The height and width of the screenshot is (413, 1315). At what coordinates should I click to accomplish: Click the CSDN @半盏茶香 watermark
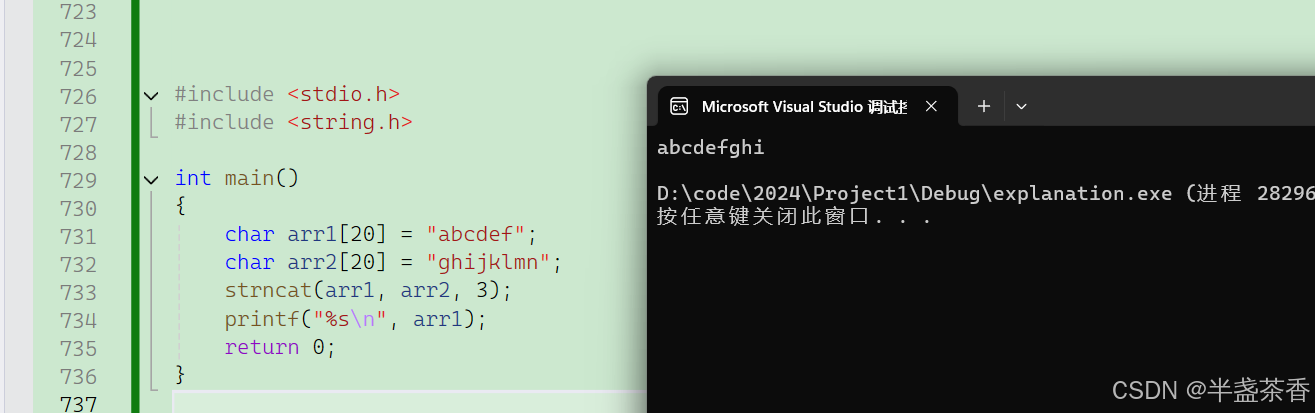pos(1210,390)
